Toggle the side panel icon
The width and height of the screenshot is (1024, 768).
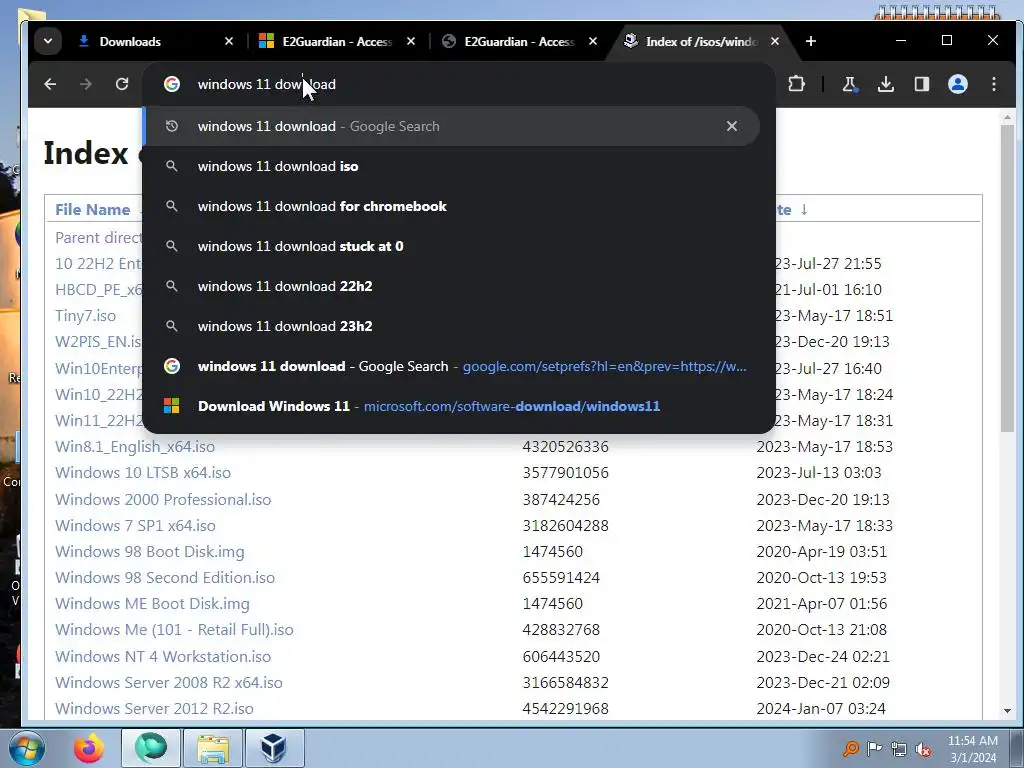click(x=921, y=84)
